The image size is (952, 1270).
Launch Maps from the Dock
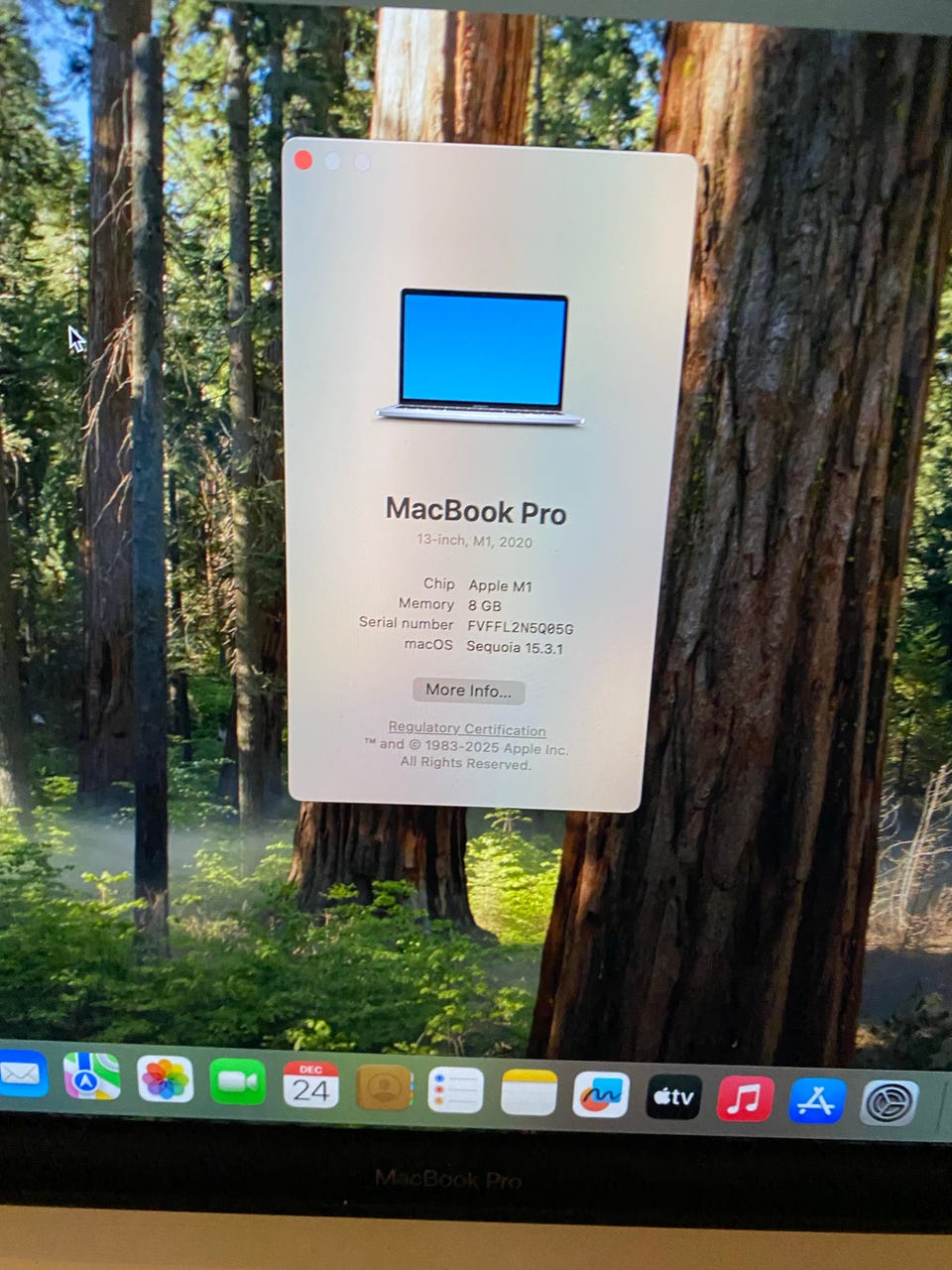tap(92, 1076)
